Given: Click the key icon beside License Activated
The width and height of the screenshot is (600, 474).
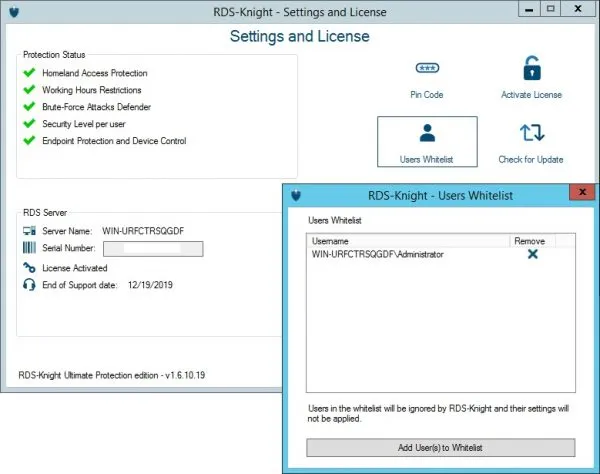Looking at the screenshot, I should coord(29,267).
